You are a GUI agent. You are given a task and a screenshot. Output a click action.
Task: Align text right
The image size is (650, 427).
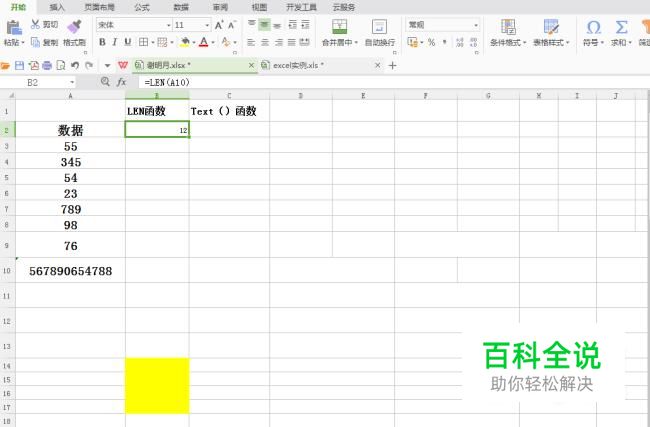point(279,42)
